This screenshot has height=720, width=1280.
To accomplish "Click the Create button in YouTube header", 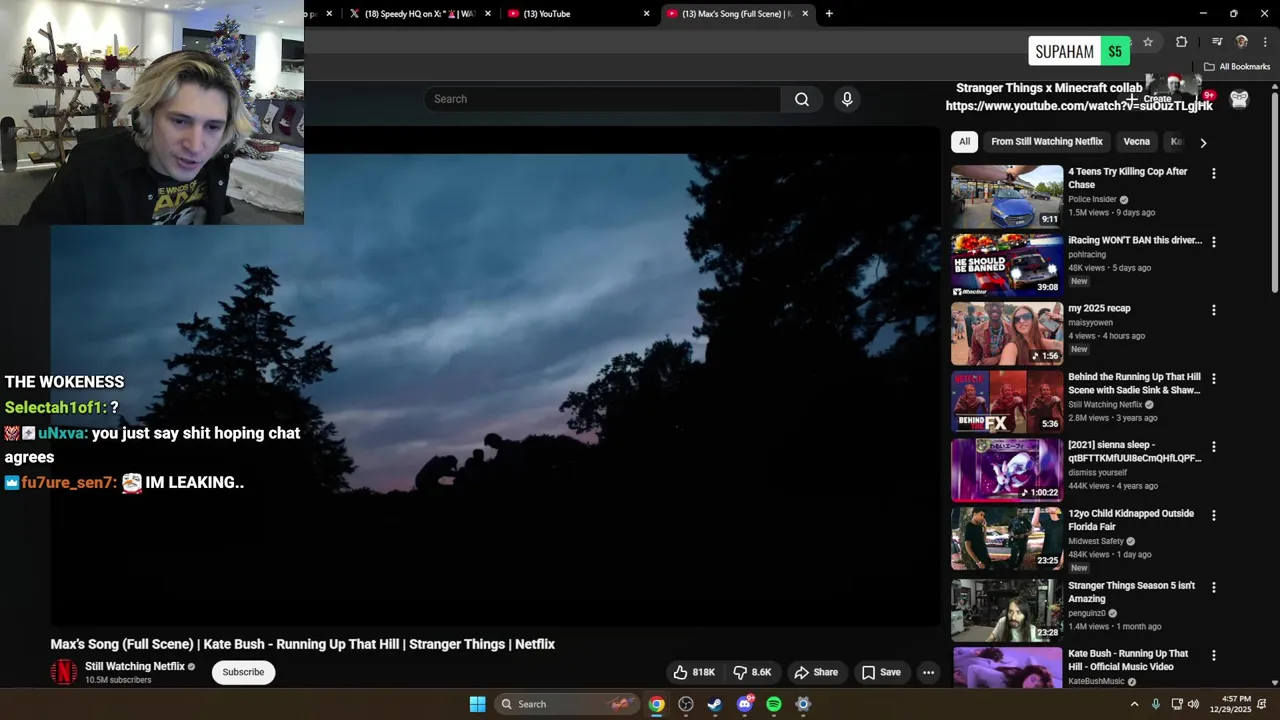I will (1151, 99).
